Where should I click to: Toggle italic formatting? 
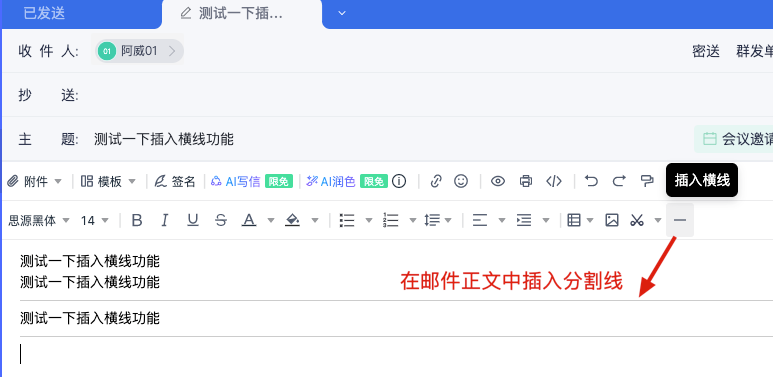click(165, 220)
